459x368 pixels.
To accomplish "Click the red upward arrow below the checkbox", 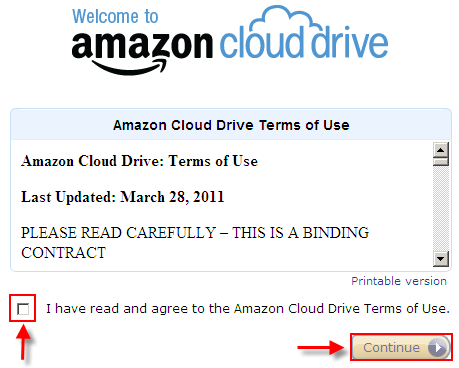I will click(x=23, y=343).
